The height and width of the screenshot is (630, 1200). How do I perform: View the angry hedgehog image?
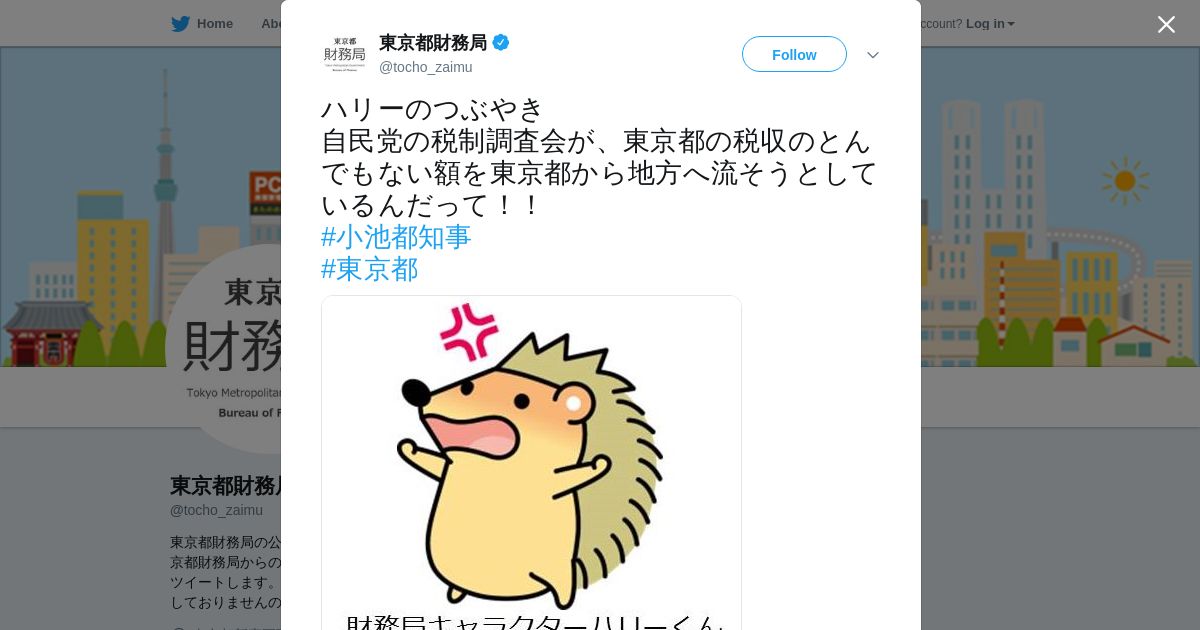[x=531, y=462]
